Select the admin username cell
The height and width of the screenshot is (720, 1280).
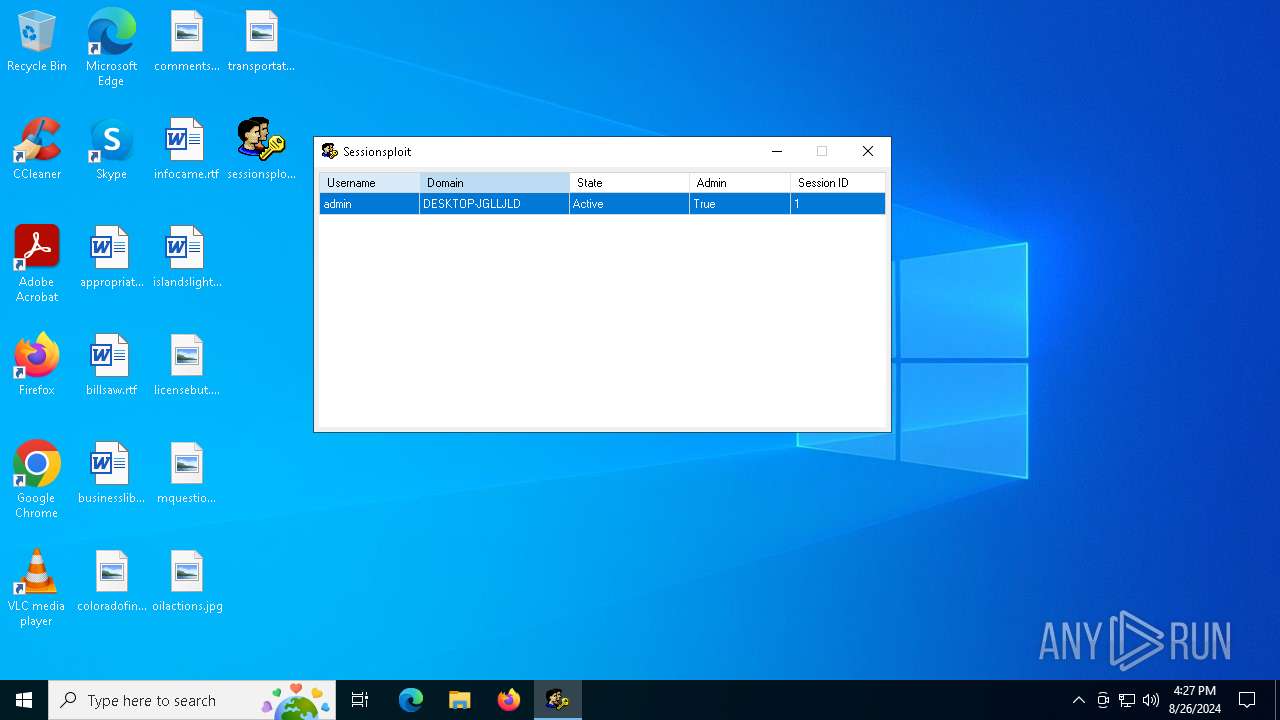click(370, 204)
